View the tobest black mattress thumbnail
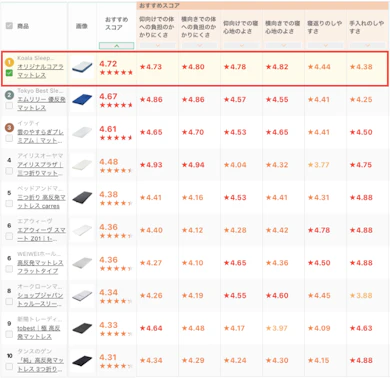The height and width of the screenshot is (378, 390). click(x=82, y=329)
